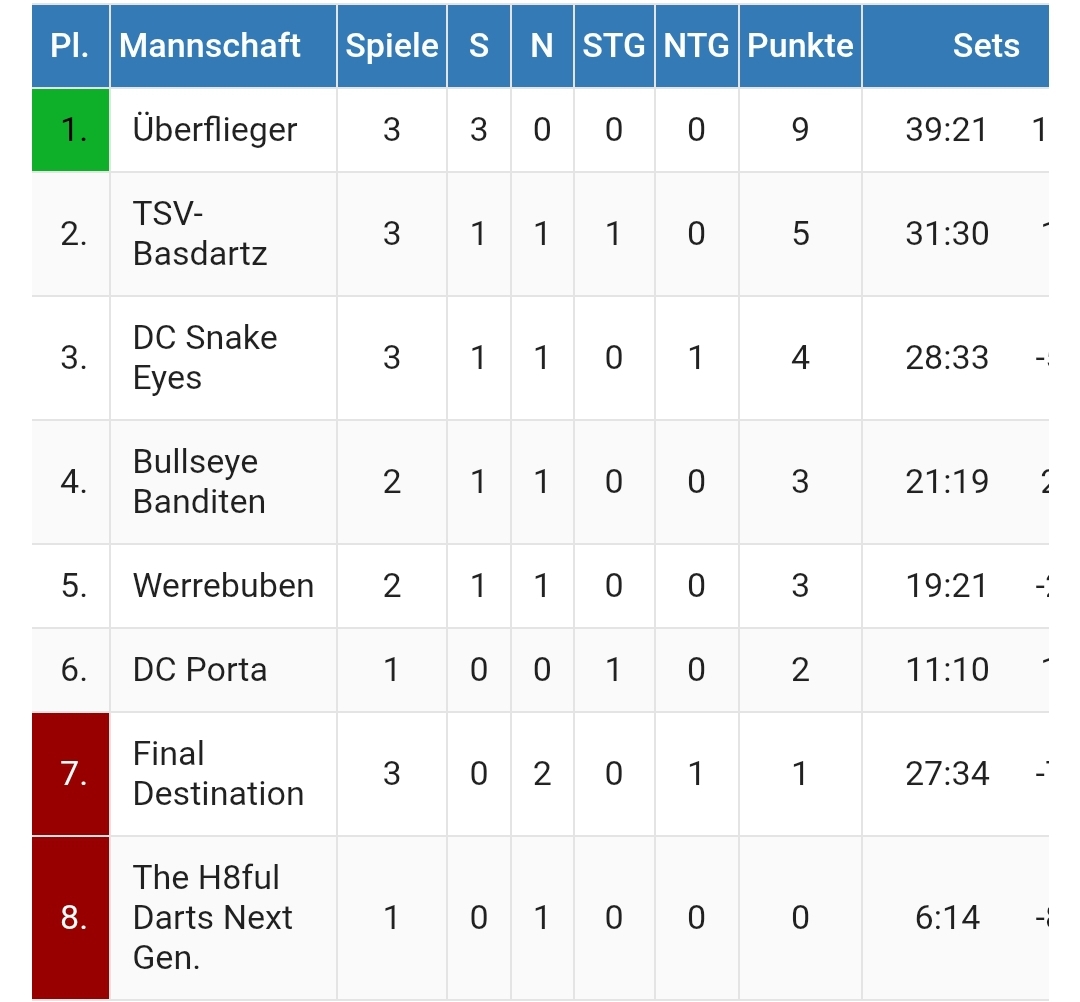This screenshot has width=1080, height=1002.
Task: Click the Spiele column header
Action: coord(392,46)
